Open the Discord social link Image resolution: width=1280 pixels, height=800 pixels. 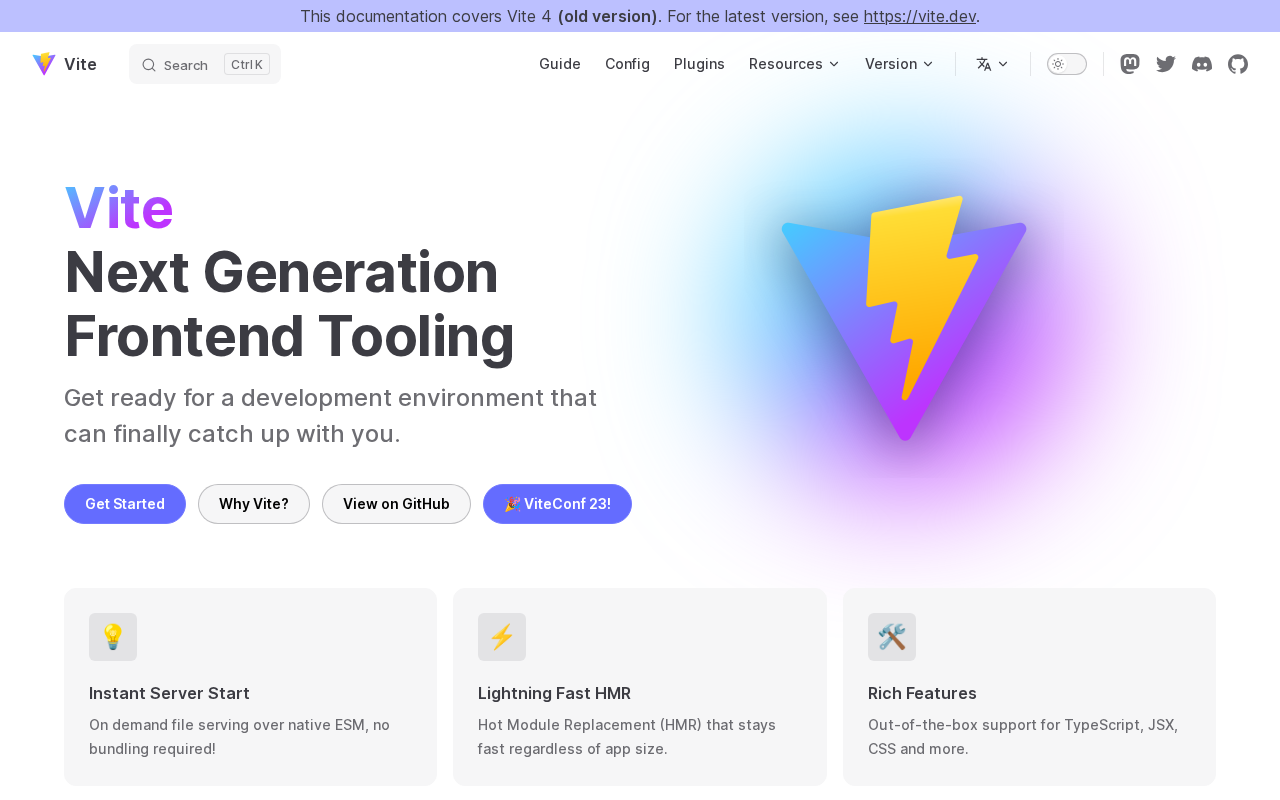1202,64
